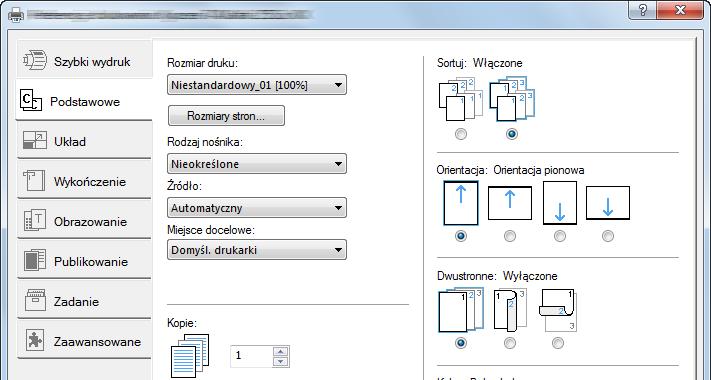Switch to the Układ tab
This screenshot has width=711, height=380.
pyautogui.click(x=84, y=141)
